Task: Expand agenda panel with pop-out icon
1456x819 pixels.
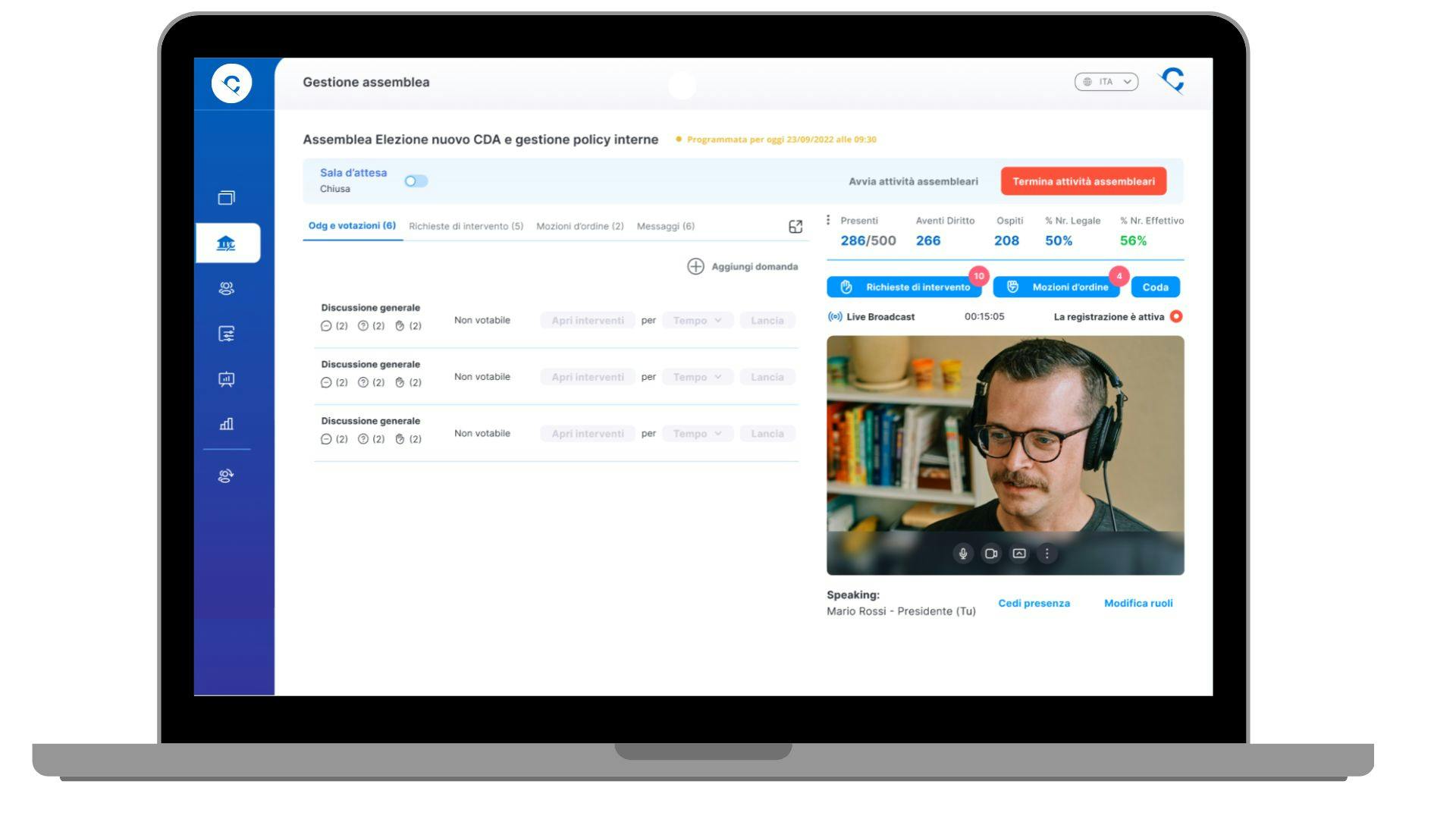Action: click(795, 227)
